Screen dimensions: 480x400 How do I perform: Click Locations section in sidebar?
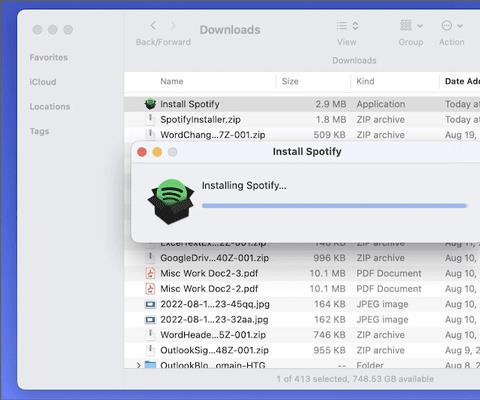pyautogui.click(x=50, y=107)
